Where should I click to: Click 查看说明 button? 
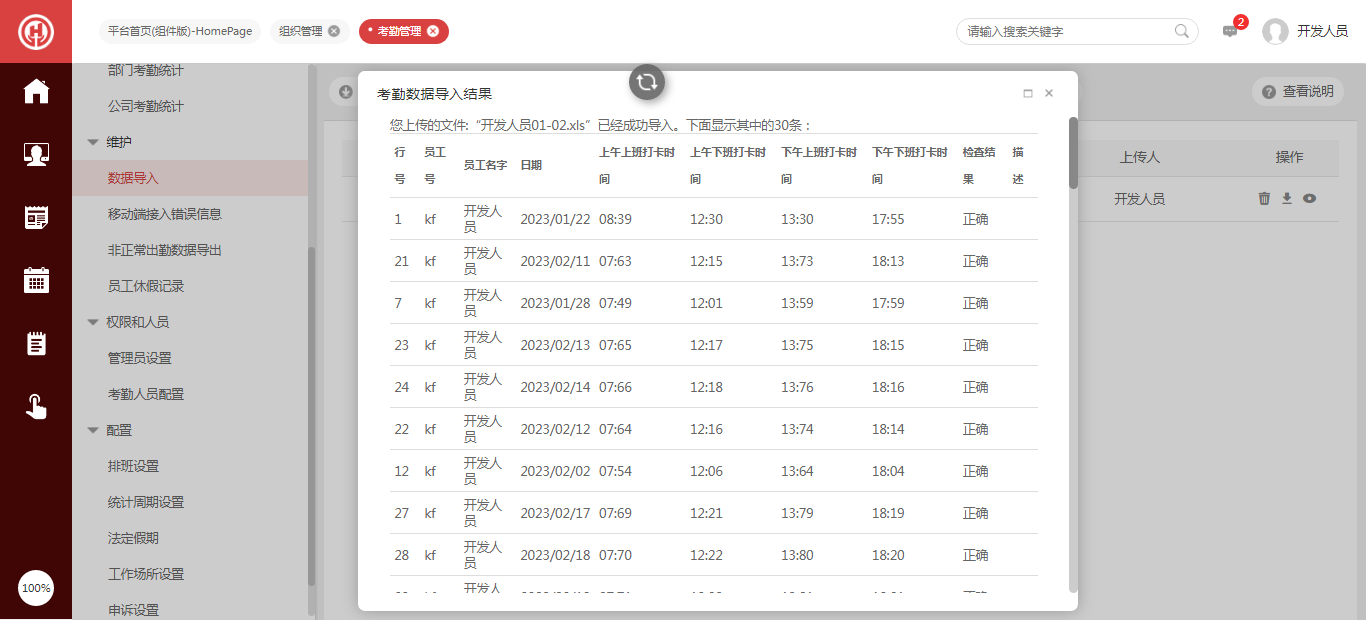(x=1297, y=92)
